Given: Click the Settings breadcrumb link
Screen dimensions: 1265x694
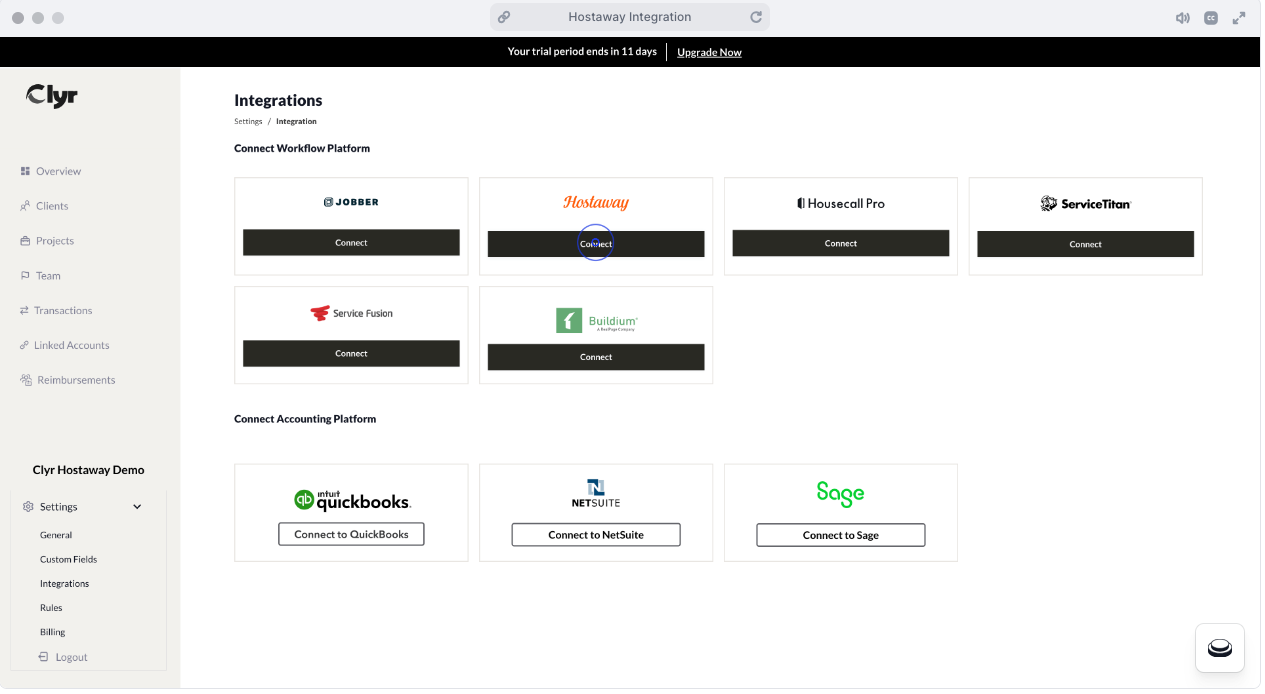Looking at the screenshot, I should pos(248,121).
